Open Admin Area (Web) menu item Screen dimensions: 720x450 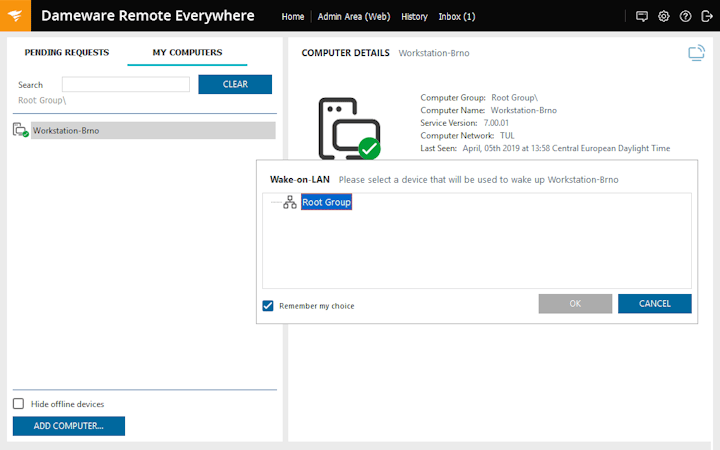pyautogui.click(x=354, y=17)
